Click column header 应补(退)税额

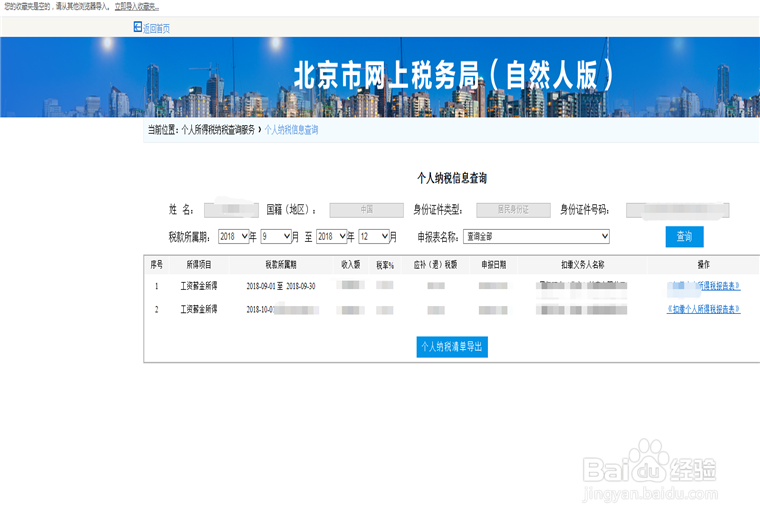435,265
